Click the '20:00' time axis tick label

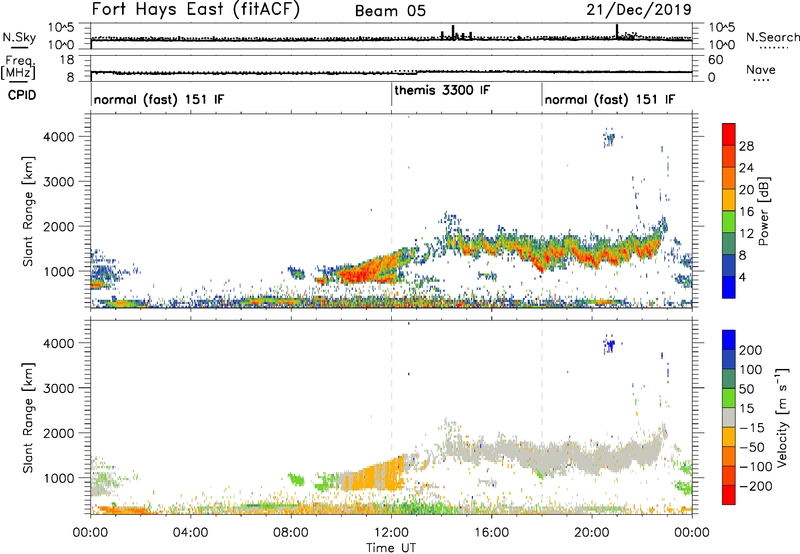pos(592,533)
